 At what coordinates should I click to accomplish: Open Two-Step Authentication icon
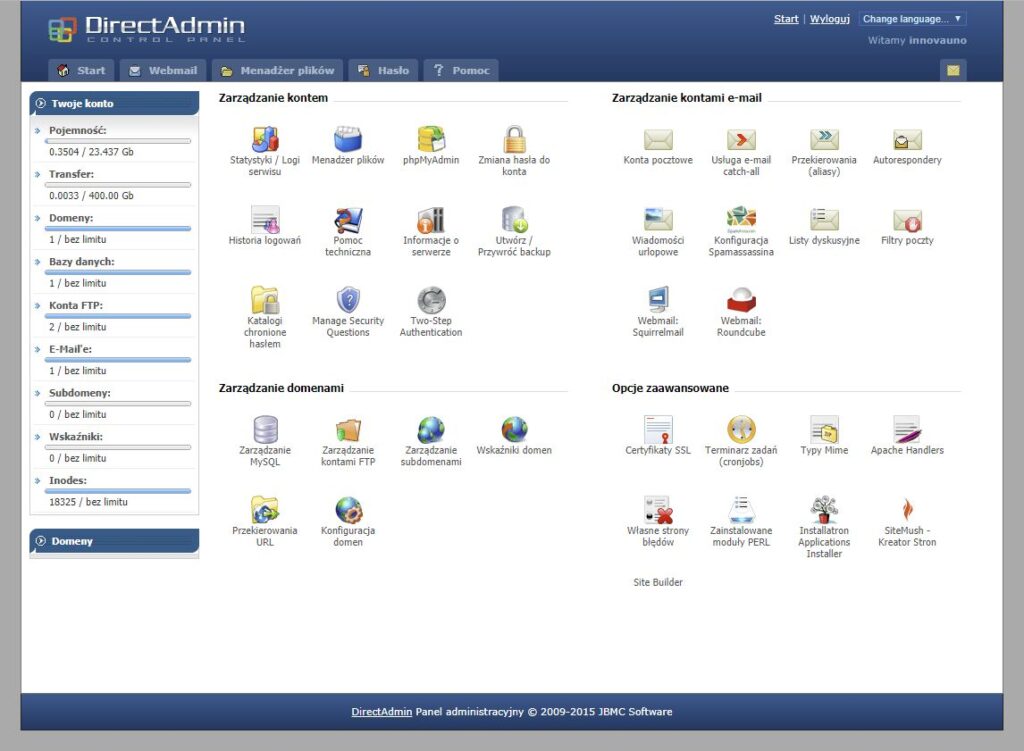[431, 300]
